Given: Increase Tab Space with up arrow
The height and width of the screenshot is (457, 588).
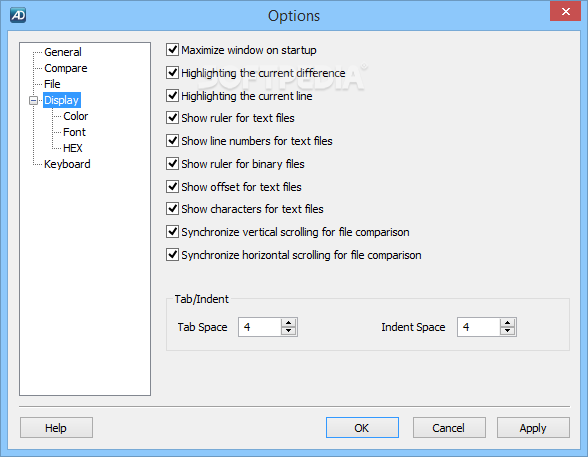Looking at the screenshot, I should [x=288, y=323].
